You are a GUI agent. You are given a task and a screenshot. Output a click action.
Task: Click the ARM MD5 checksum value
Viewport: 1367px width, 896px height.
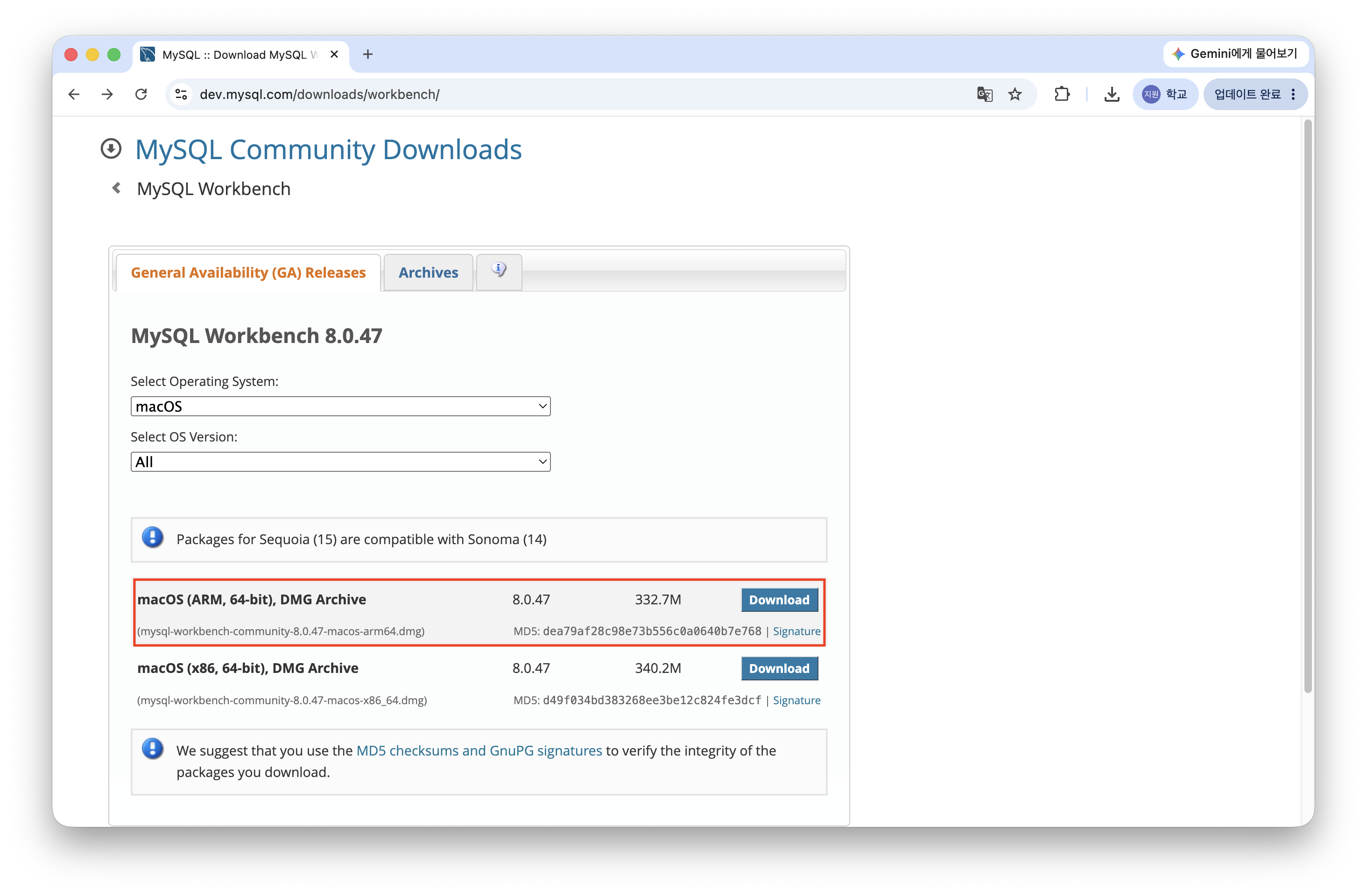point(652,631)
